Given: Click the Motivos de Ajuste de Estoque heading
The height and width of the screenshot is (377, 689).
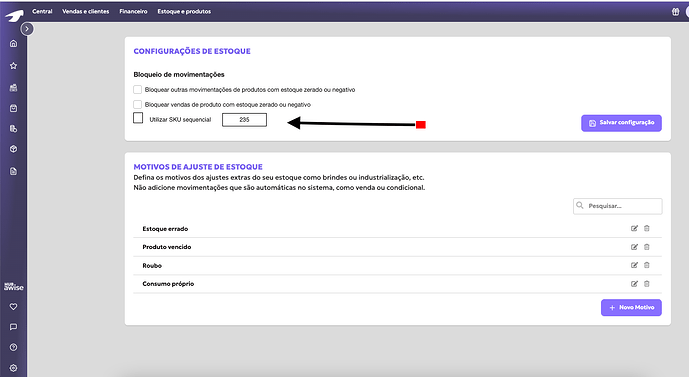Looking at the screenshot, I should pos(198,167).
